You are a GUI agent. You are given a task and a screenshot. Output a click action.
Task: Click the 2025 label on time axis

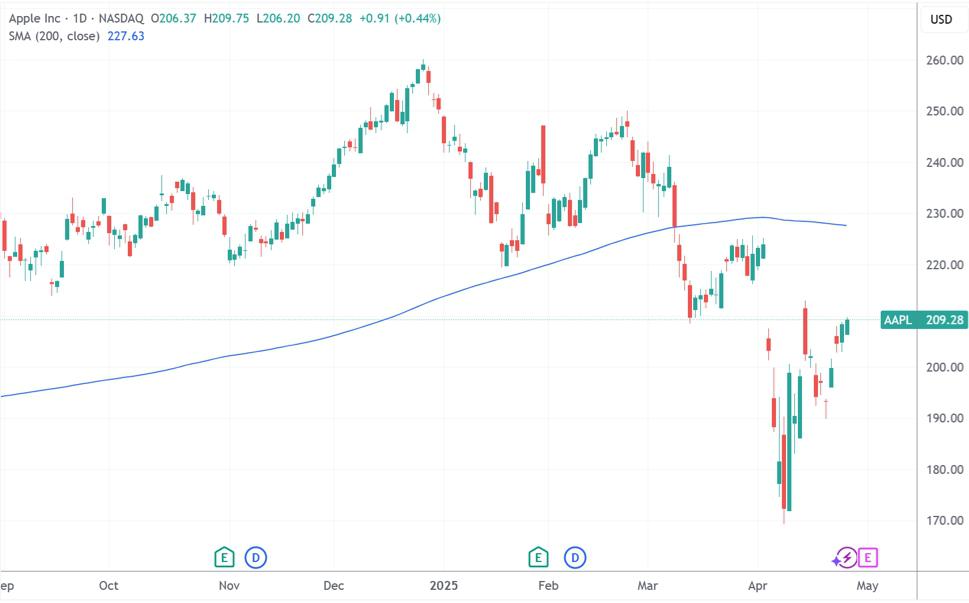coord(441,586)
